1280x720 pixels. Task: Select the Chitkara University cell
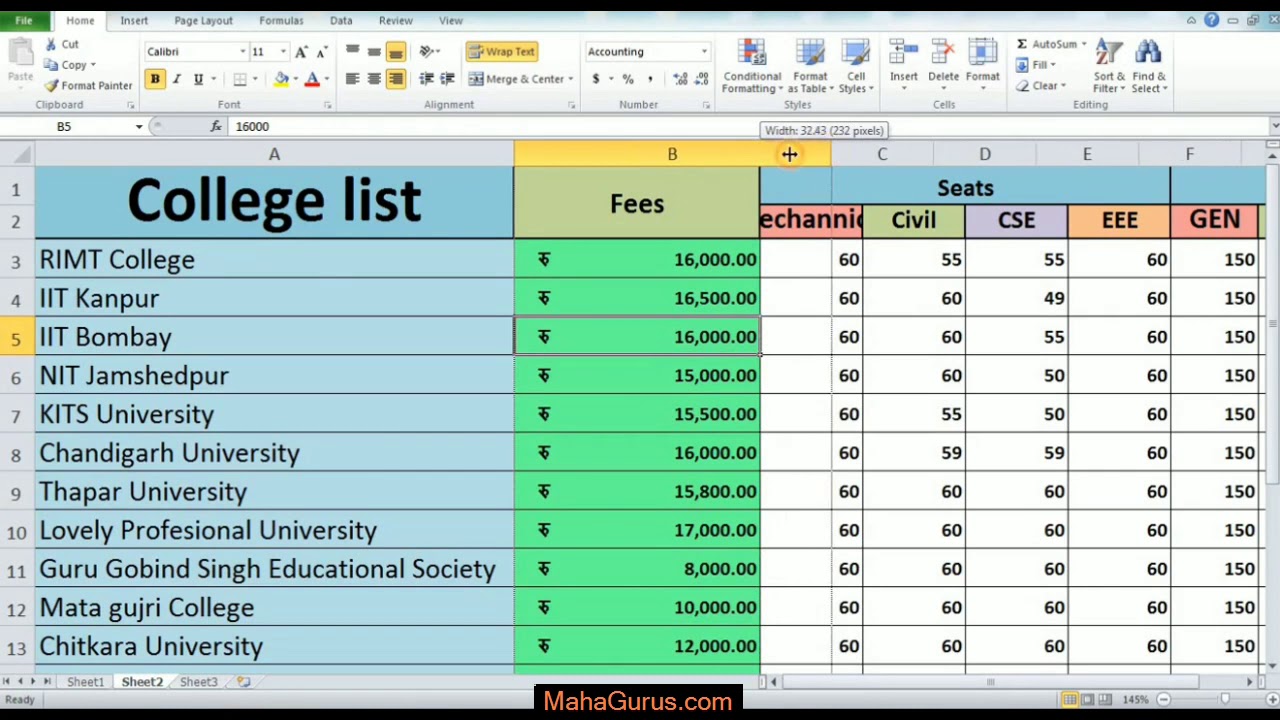274,646
